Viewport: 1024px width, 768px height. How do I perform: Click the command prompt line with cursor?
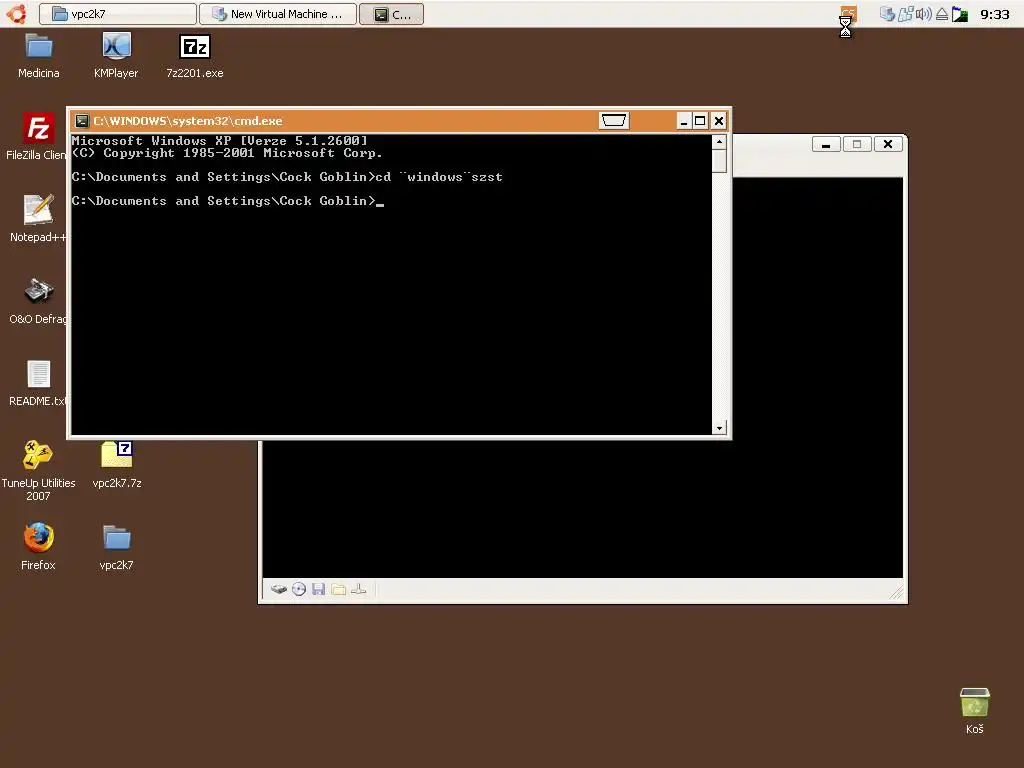228,201
